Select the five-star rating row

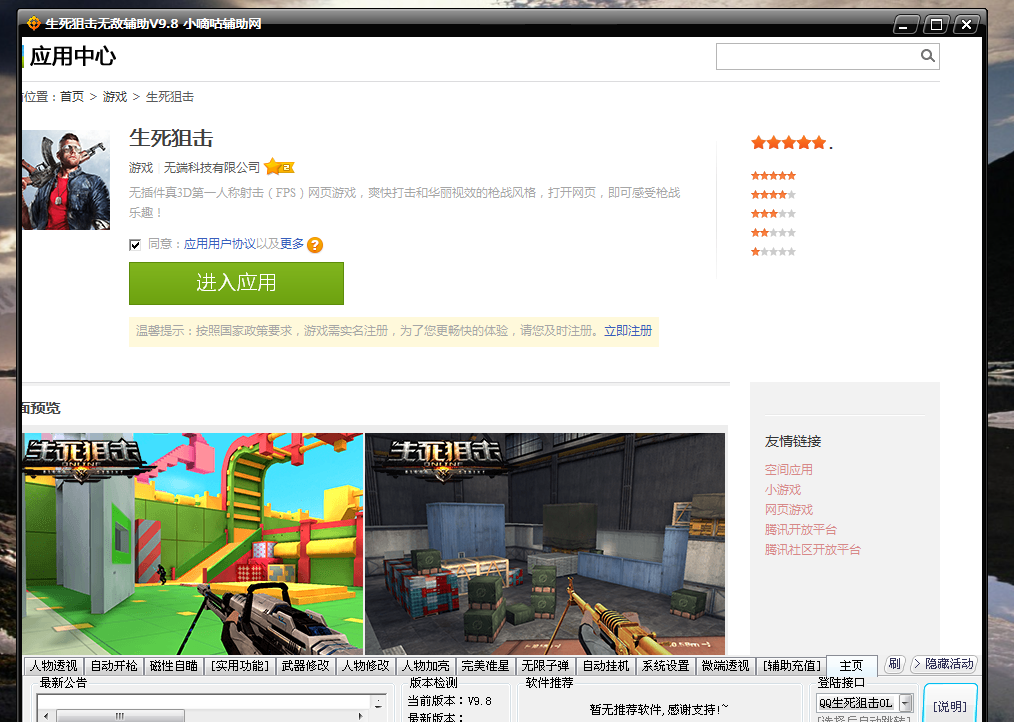(773, 176)
